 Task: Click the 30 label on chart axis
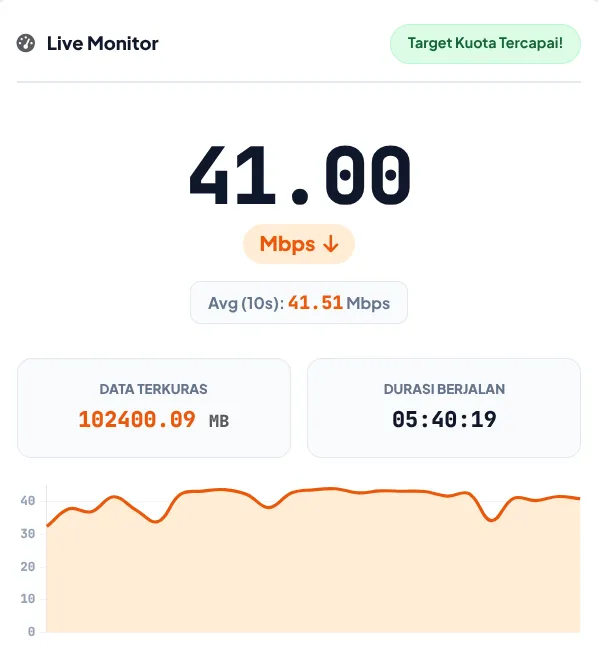click(28, 534)
